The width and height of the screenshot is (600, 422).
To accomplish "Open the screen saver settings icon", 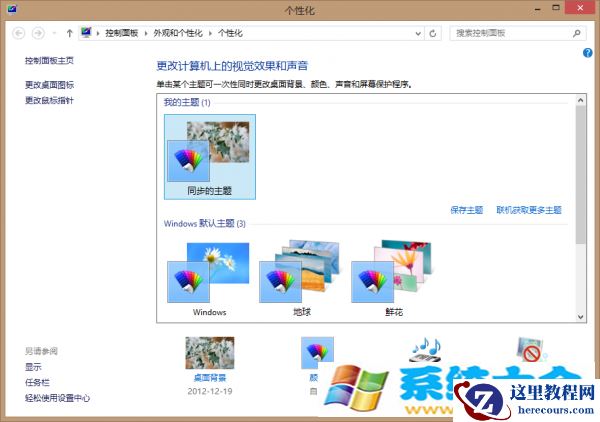I will tap(531, 349).
